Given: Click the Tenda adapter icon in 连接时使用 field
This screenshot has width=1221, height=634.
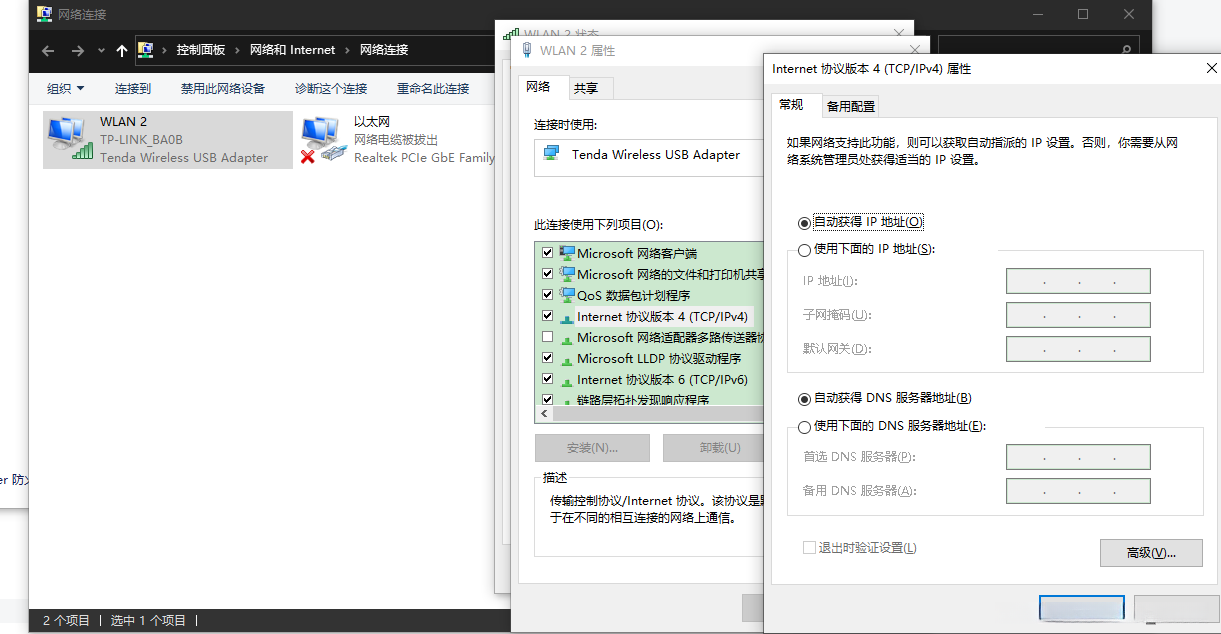Looking at the screenshot, I should [x=551, y=153].
